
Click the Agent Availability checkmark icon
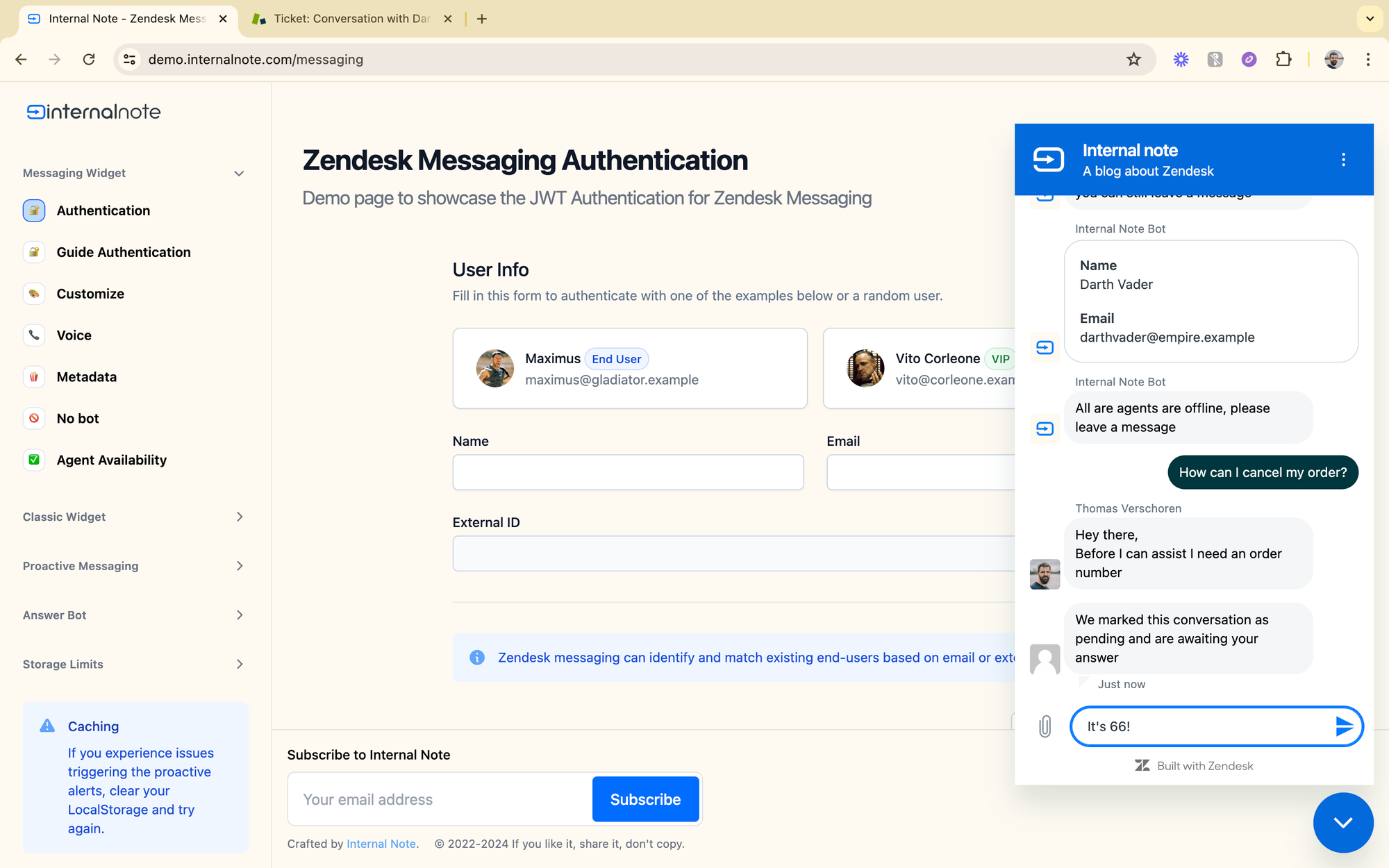pos(34,460)
